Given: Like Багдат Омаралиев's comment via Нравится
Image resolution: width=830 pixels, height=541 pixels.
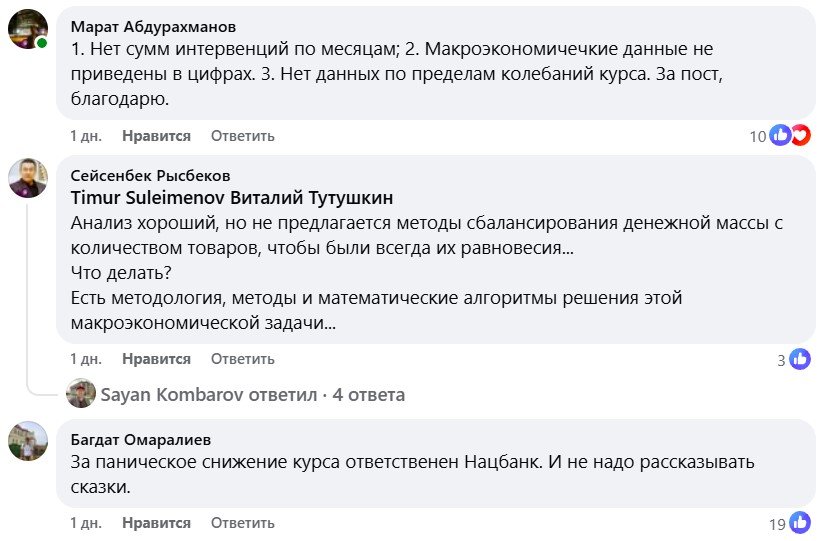Looking at the screenshot, I should (x=156, y=523).
